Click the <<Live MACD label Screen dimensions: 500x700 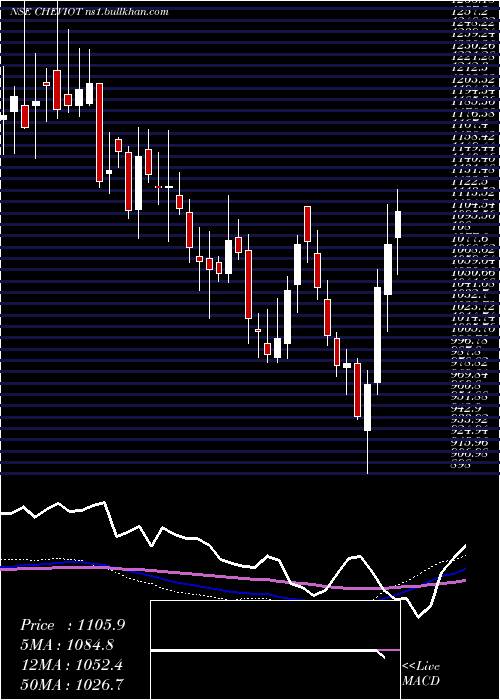[x=421, y=673]
